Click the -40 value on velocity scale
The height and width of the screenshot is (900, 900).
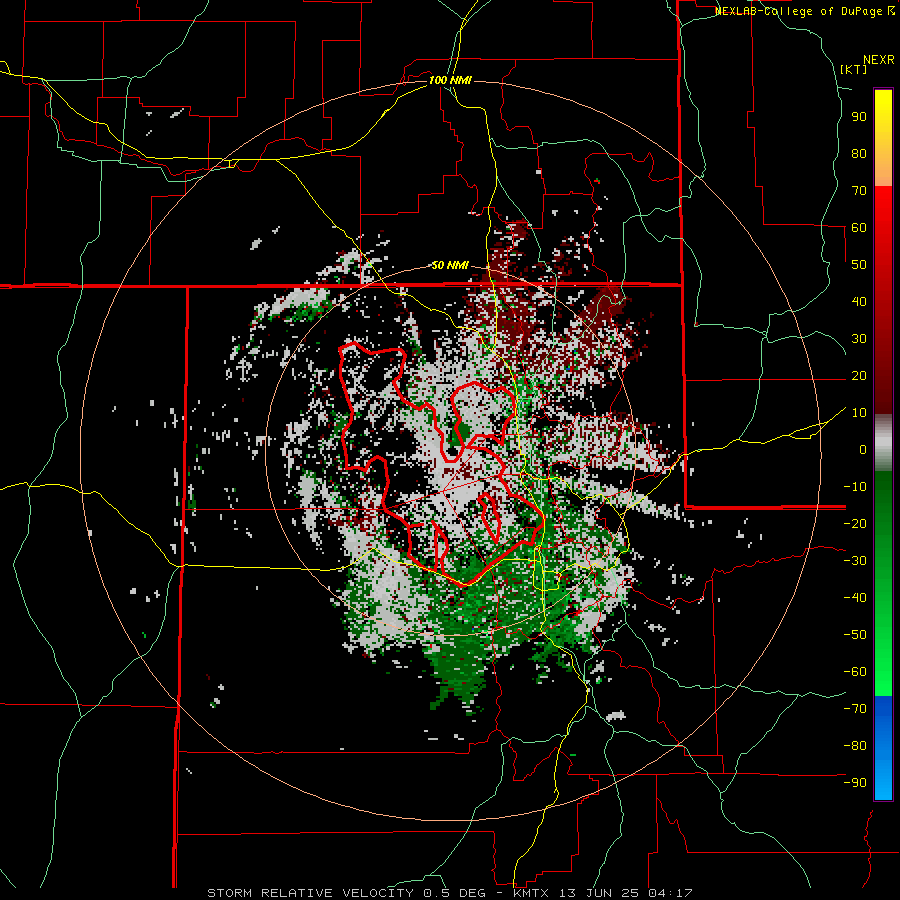(855, 598)
